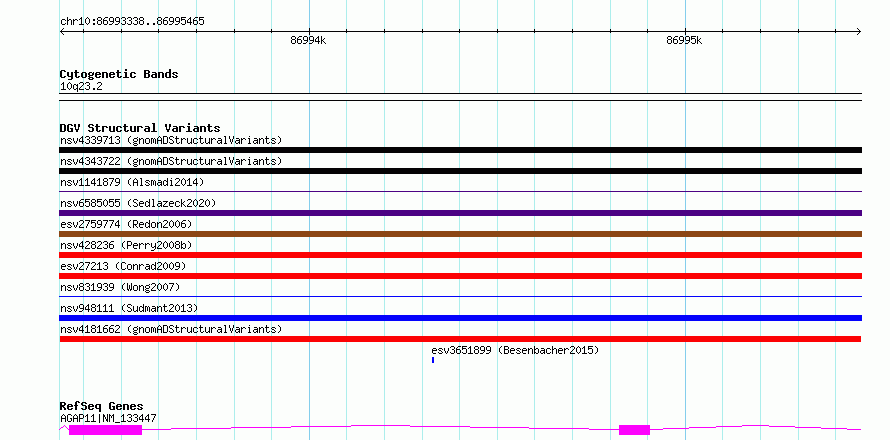Click the purple bar of nsv6585055
Image resolution: width=890 pixels, height=440 pixels.
tap(460, 213)
